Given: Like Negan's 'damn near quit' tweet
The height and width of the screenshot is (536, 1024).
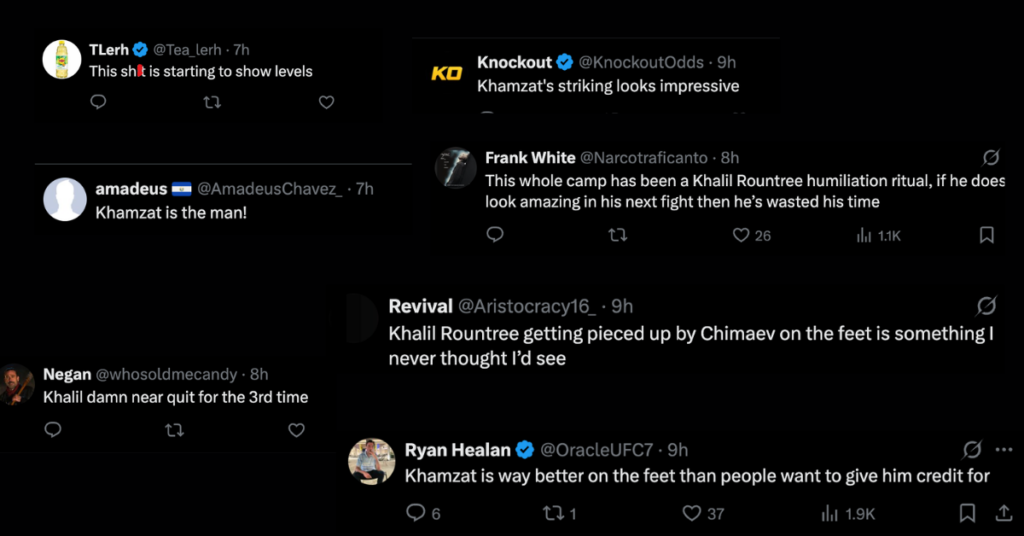Looking at the screenshot, I should pyautogui.click(x=296, y=429).
